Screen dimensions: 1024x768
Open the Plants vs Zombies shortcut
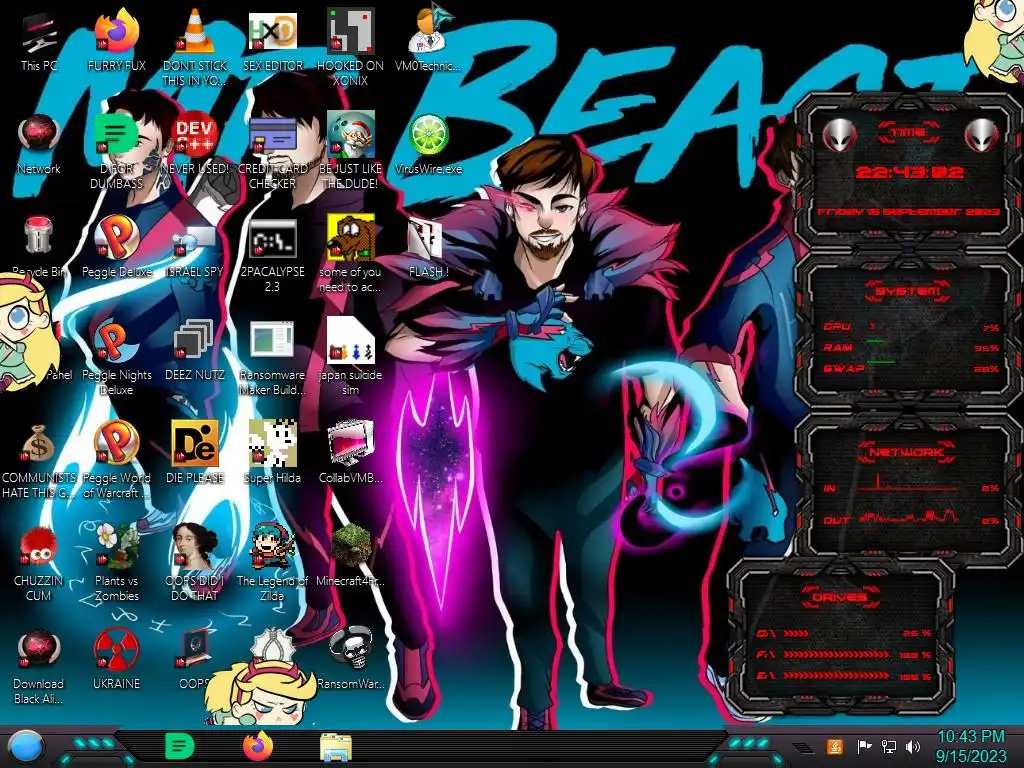(116, 563)
